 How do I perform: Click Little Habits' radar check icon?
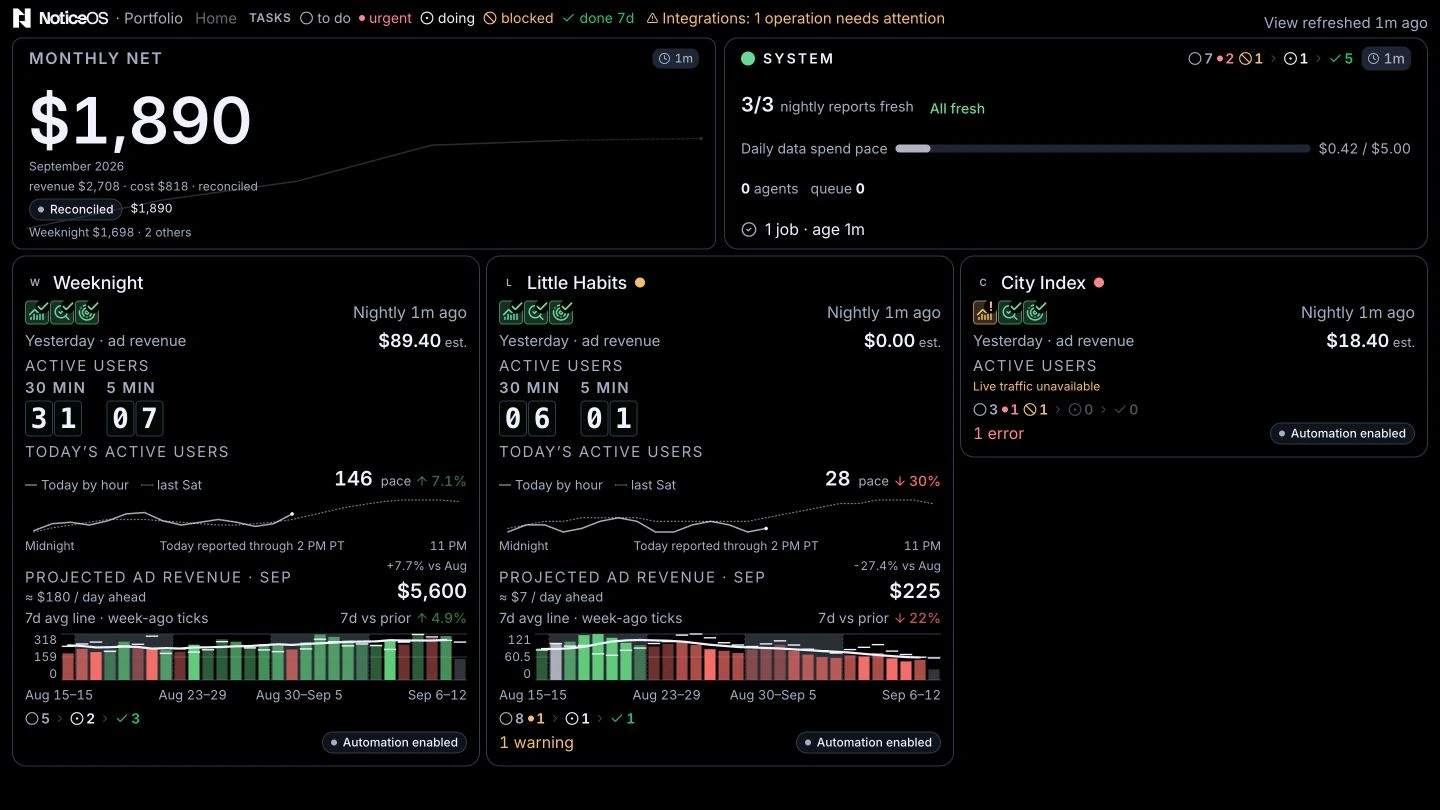[x=561, y=312]
